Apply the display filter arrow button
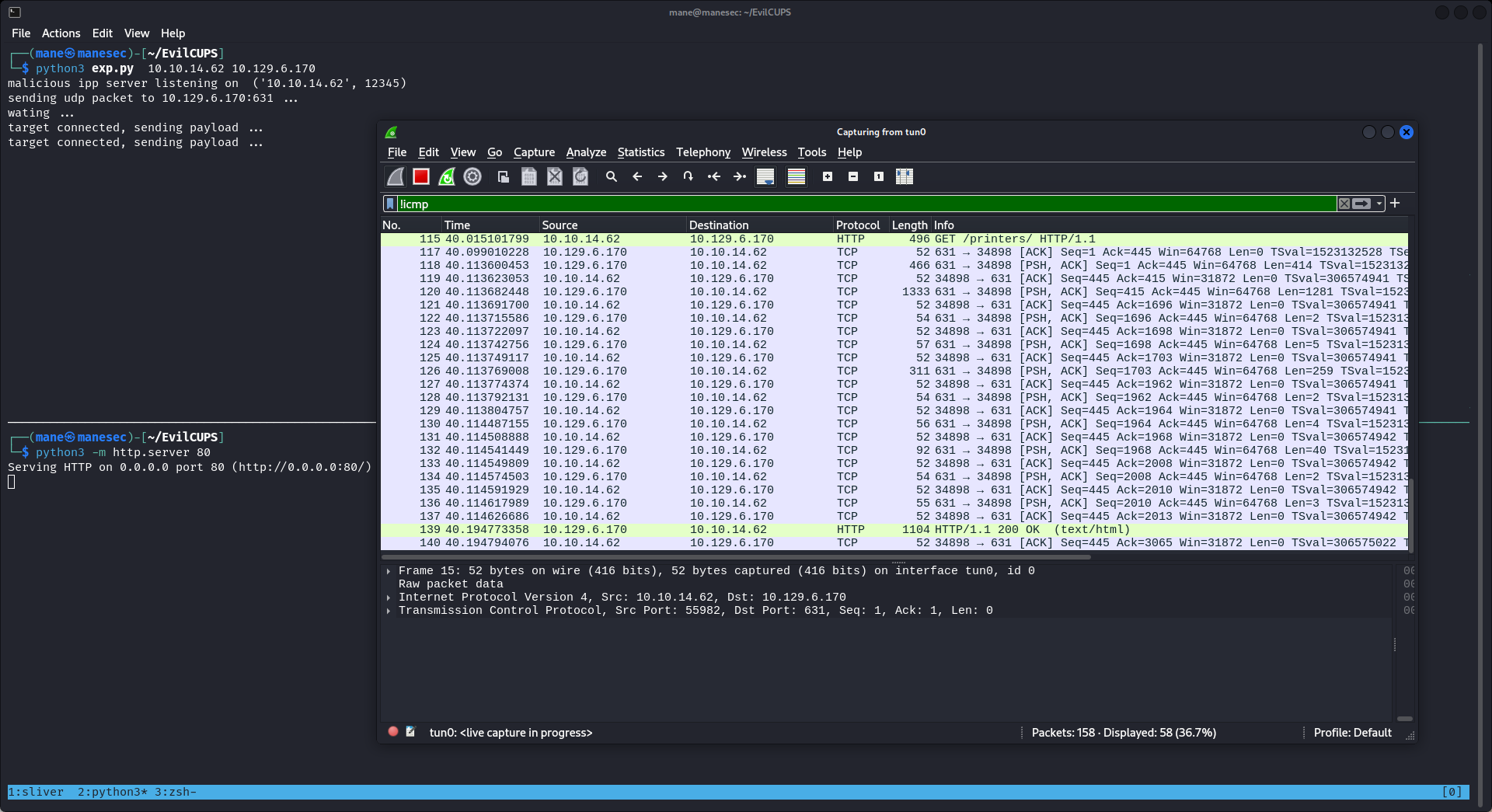The image size is (1492, 812). [1361, 204]
